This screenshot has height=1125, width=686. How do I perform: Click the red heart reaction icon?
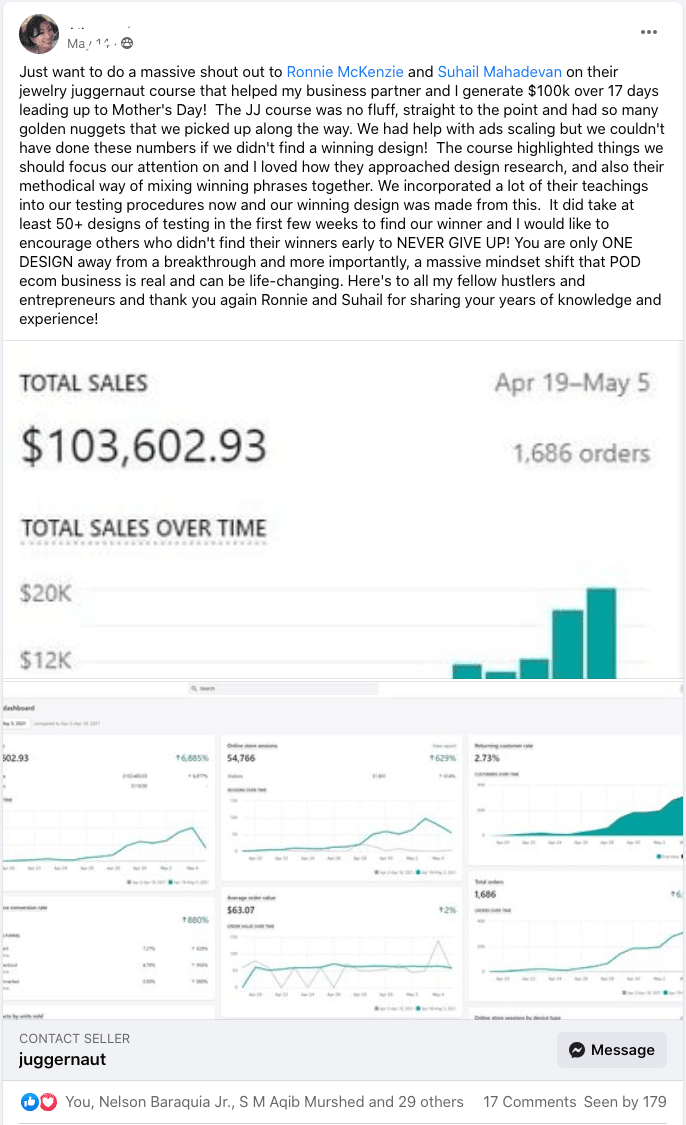click(46, 1102)
